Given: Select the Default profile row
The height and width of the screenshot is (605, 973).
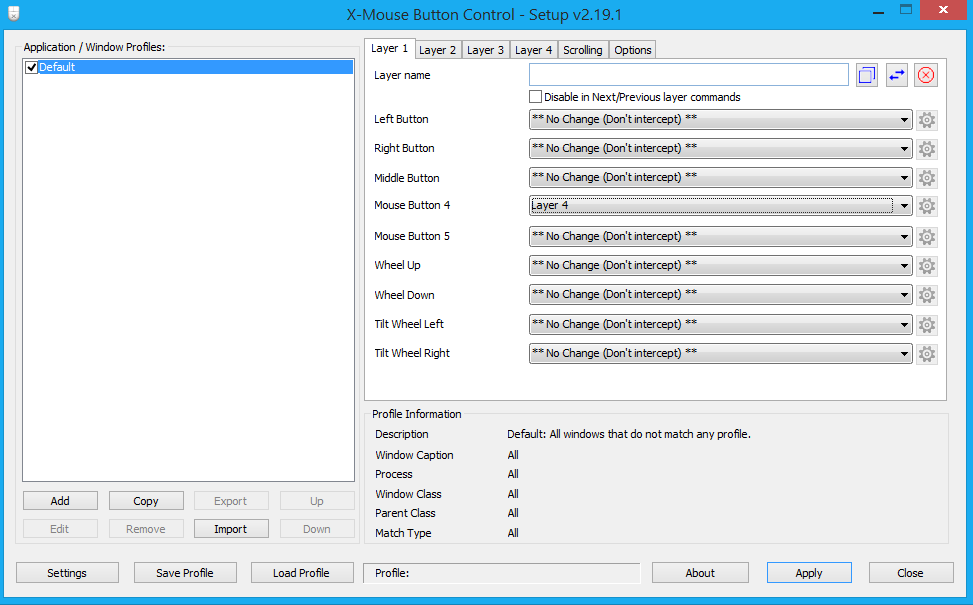Looking at the screenshot, I should (195, 67).
